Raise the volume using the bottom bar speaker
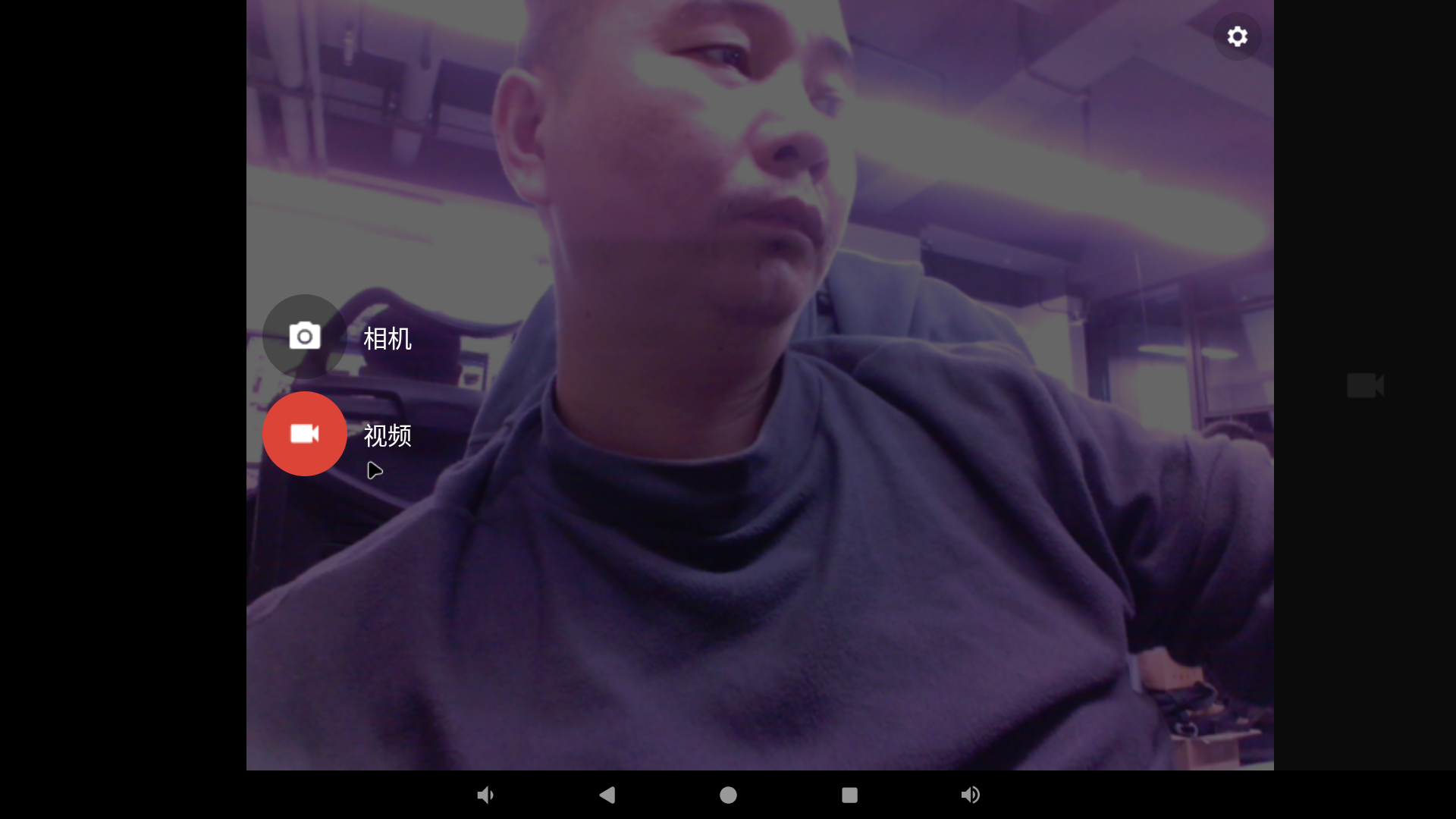The width and height of the screenshot is (1456, 819). 971,795
